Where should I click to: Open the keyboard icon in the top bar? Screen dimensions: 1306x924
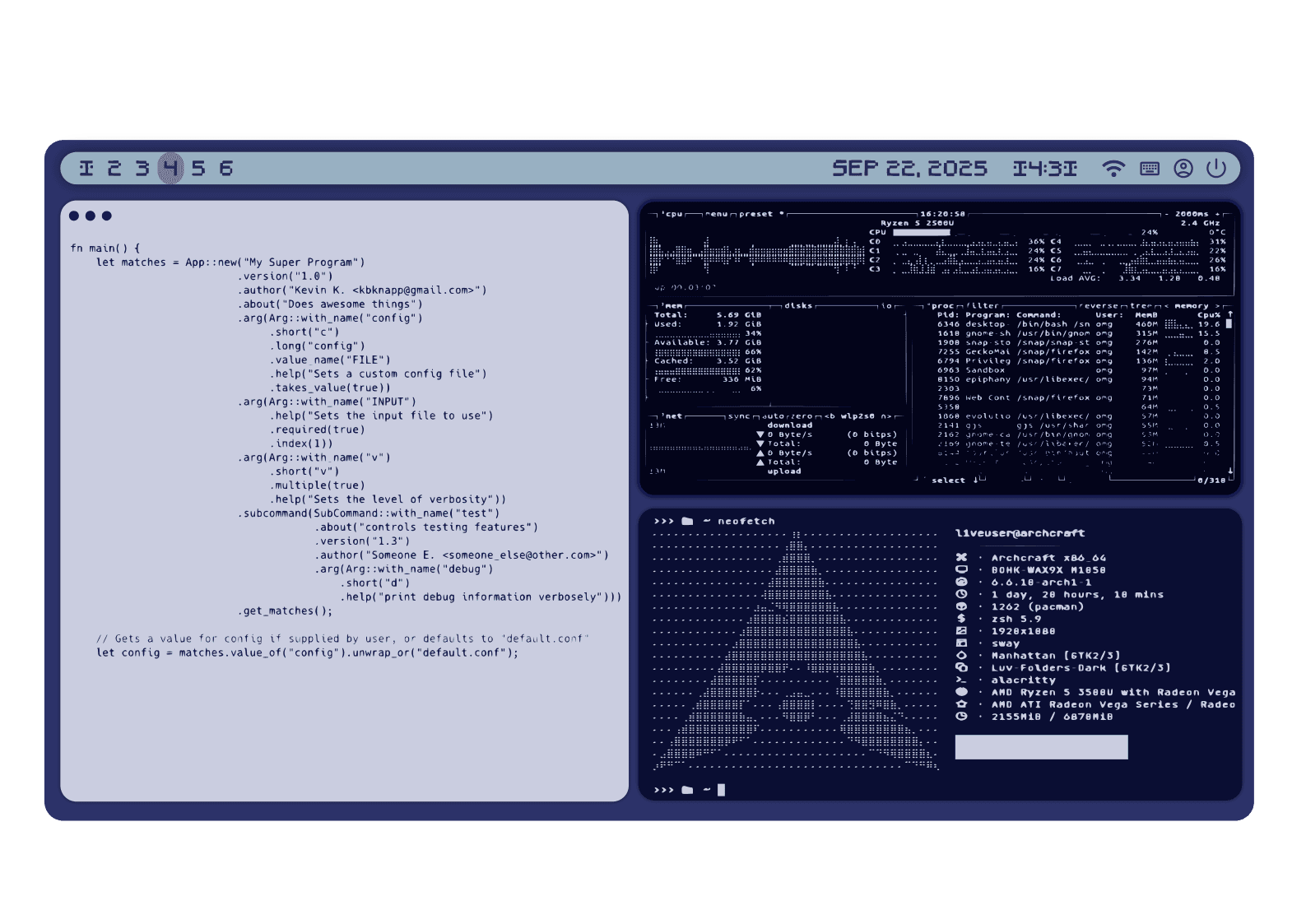point(1150,169)
